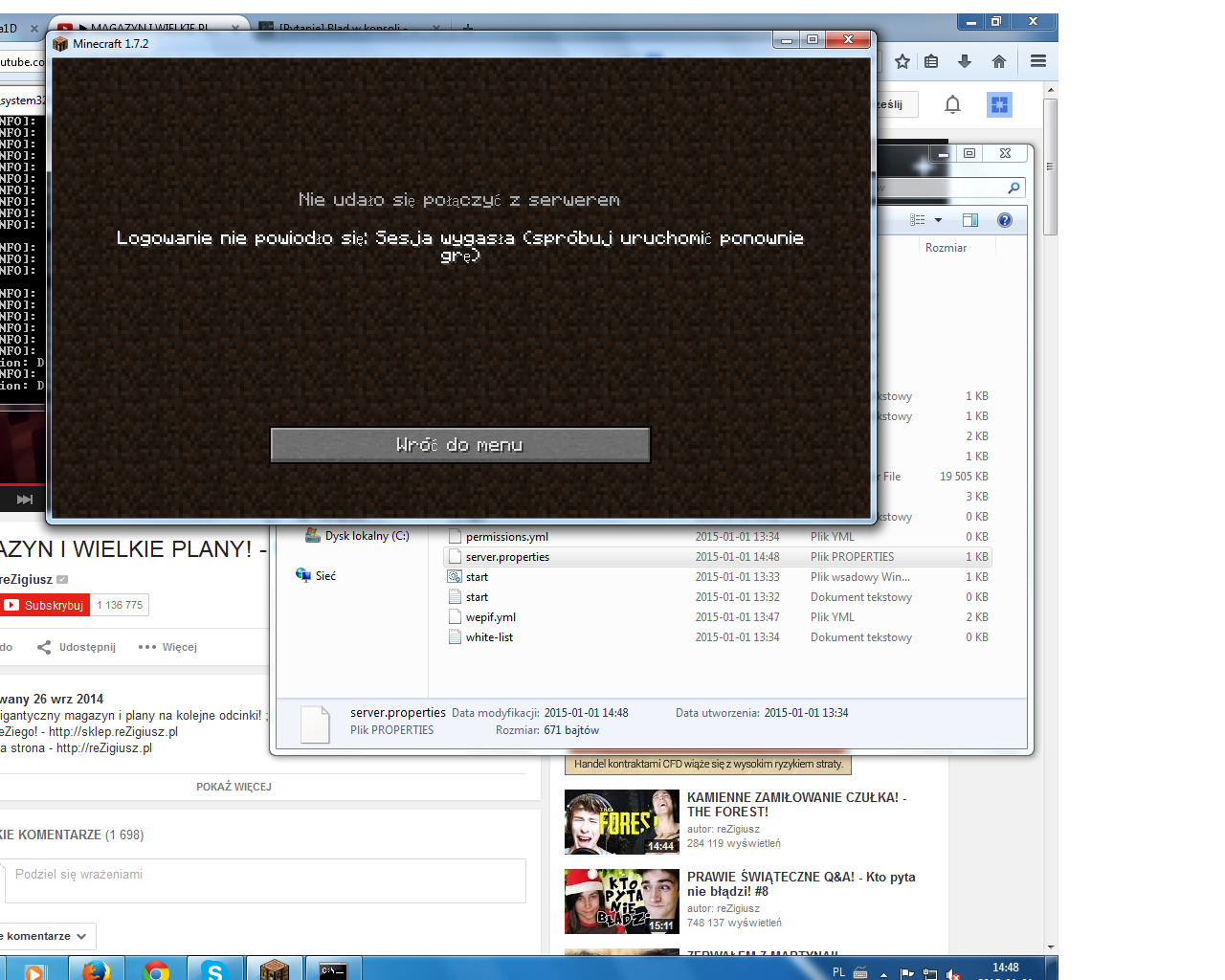The height and width of the screenshot is (980, 1225).
Task: Open the command prompt taskbar icon
Action: pos(333,969)
